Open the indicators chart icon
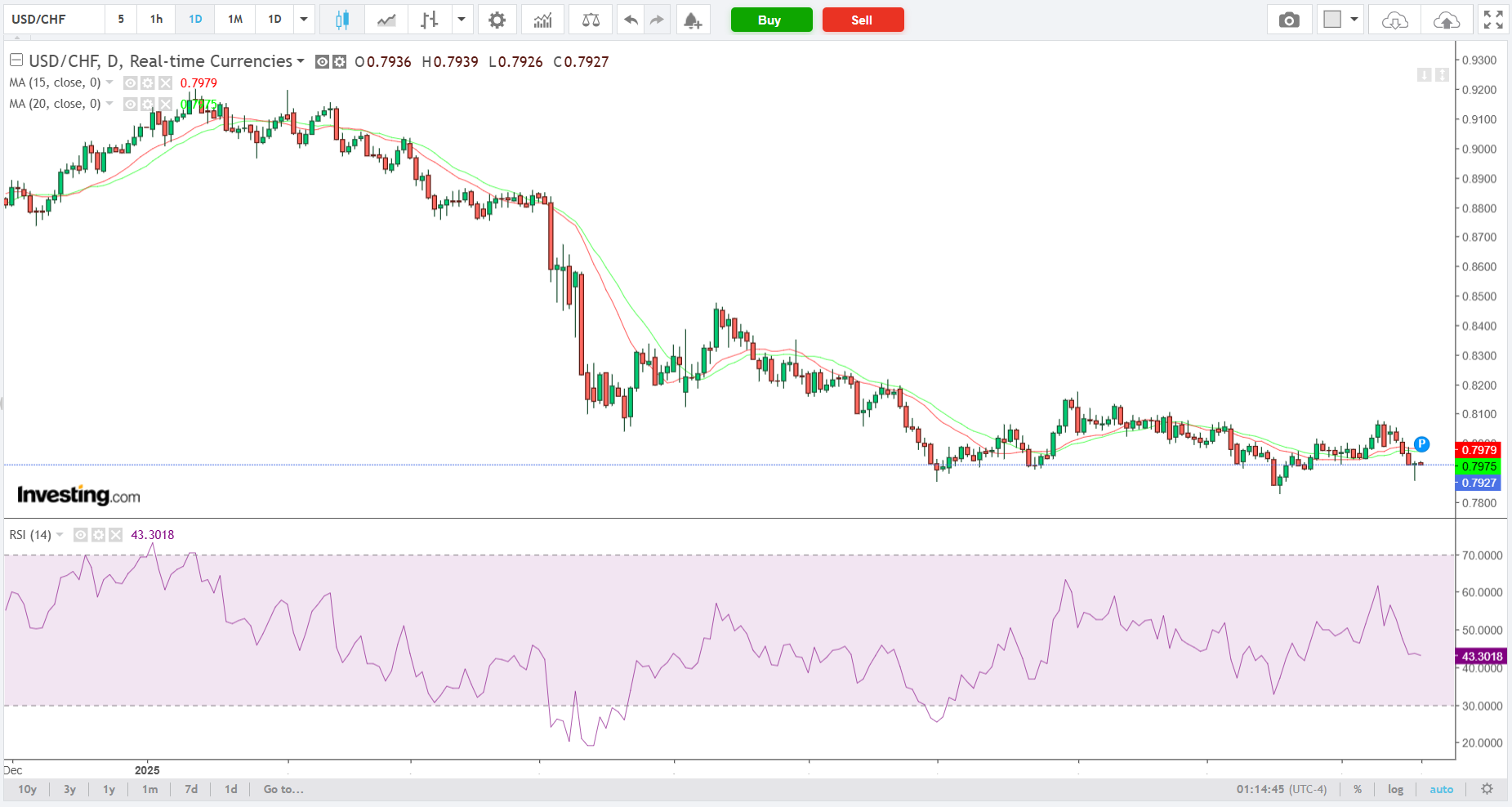 tap(542, 20)
